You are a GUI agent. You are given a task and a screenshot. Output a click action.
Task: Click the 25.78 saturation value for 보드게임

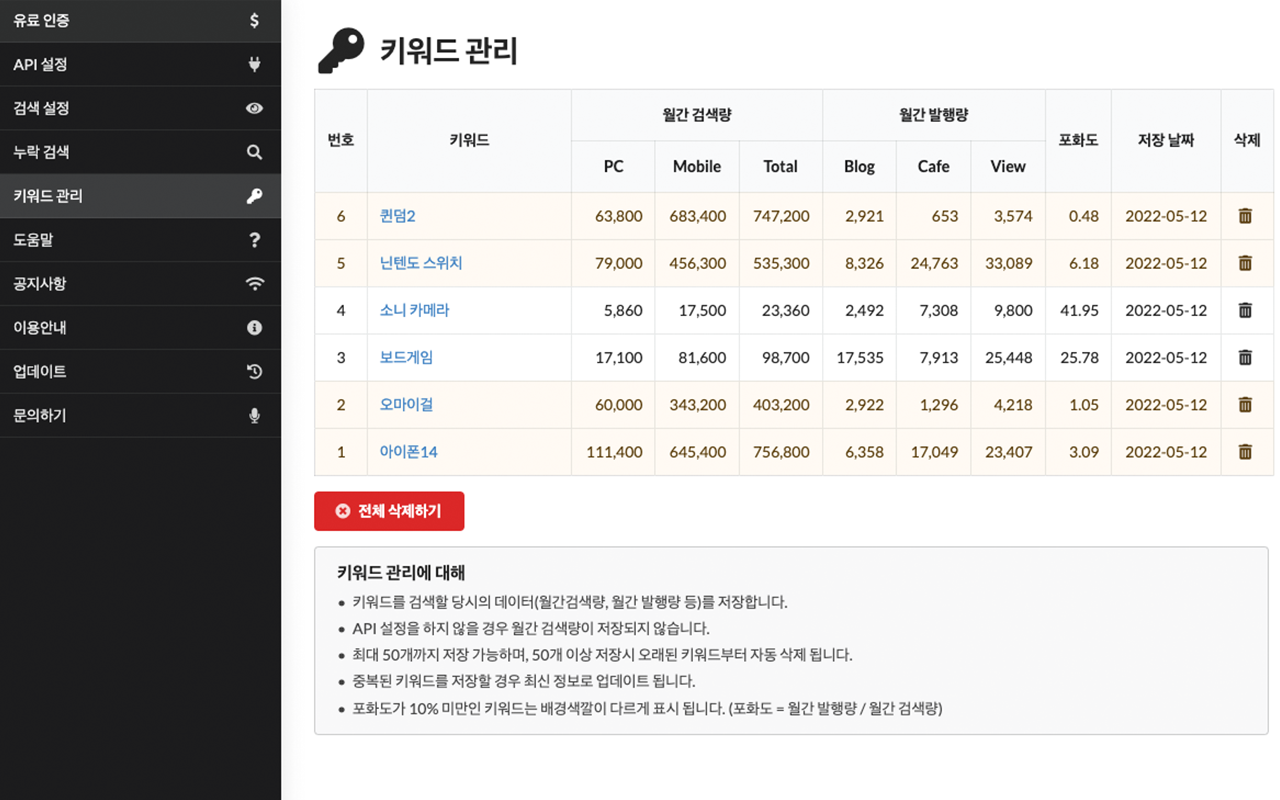[1080, 357]
